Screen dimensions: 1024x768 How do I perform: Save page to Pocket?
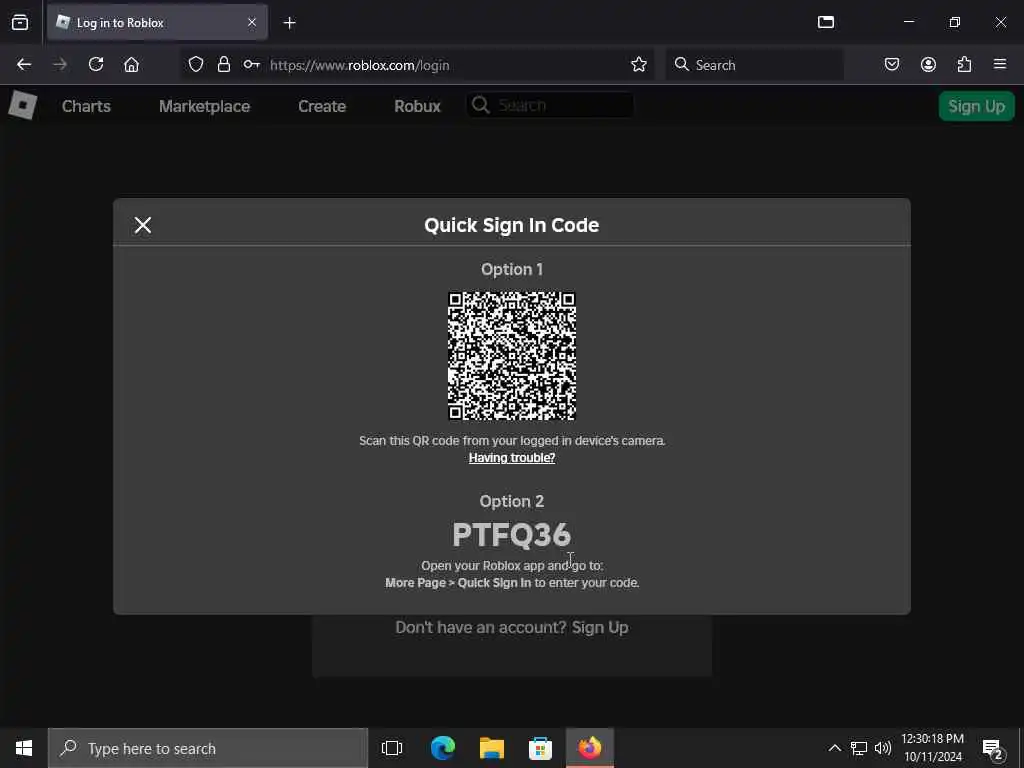892,65
